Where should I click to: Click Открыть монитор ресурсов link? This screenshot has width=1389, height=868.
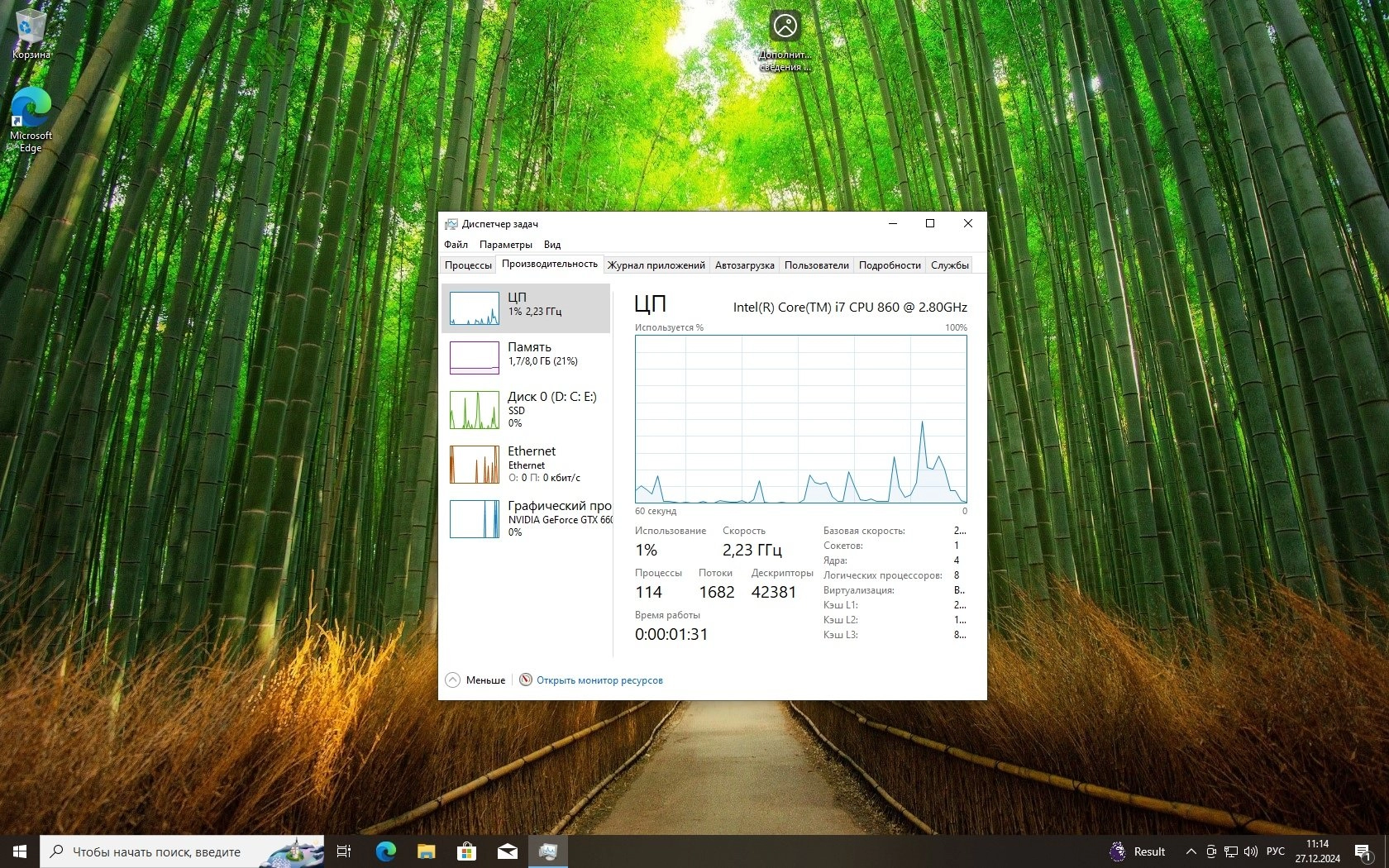pos(599,680)
